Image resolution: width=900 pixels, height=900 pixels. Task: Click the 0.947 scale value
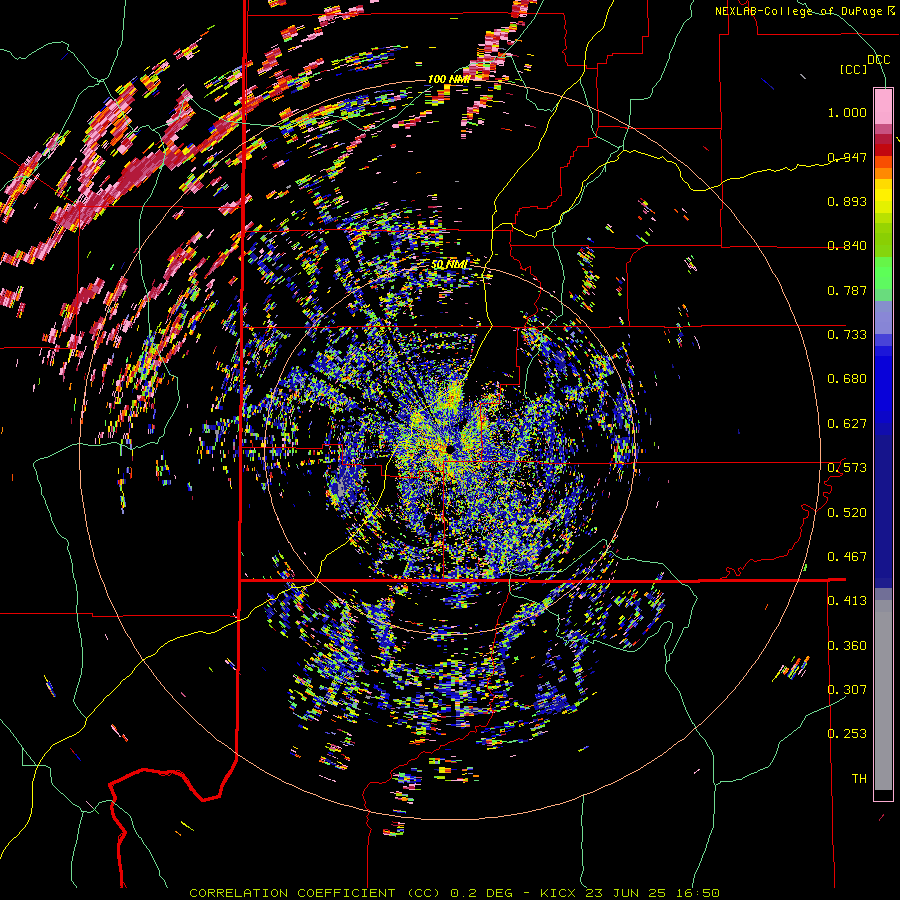coord(847,157)
